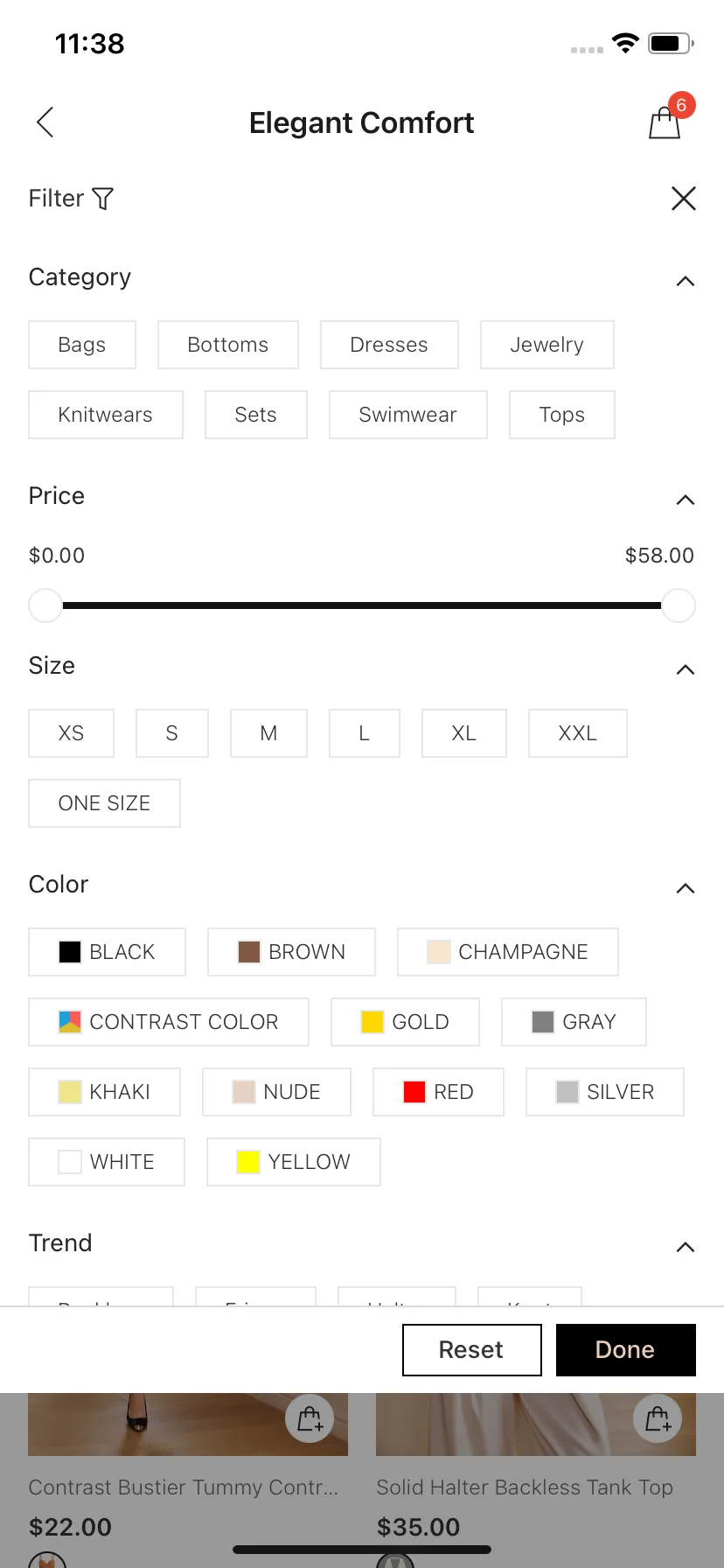Toggle the Dresses category filter
This screenshot has height=1568, width=724.
coord(389,345)
